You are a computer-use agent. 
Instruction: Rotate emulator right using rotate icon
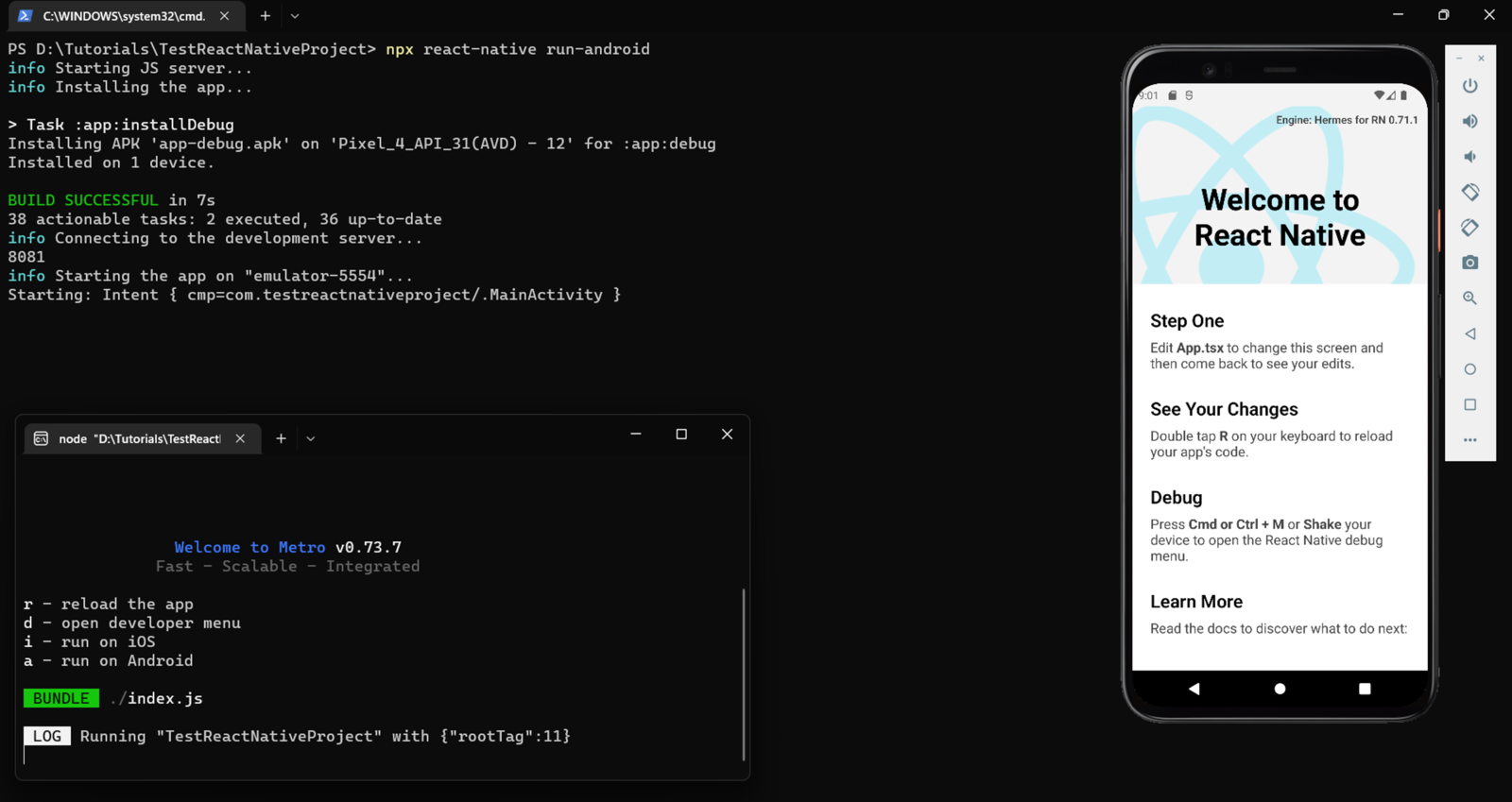coord(1469,228)
